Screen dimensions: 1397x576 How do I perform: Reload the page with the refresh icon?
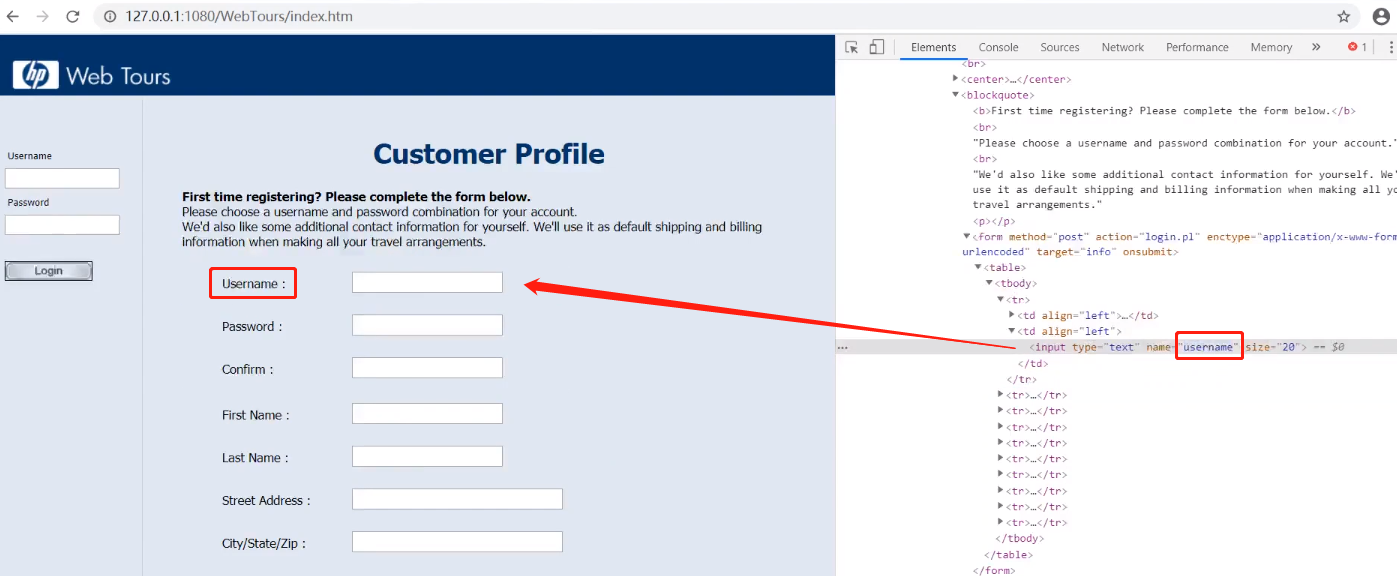point(72,17)
